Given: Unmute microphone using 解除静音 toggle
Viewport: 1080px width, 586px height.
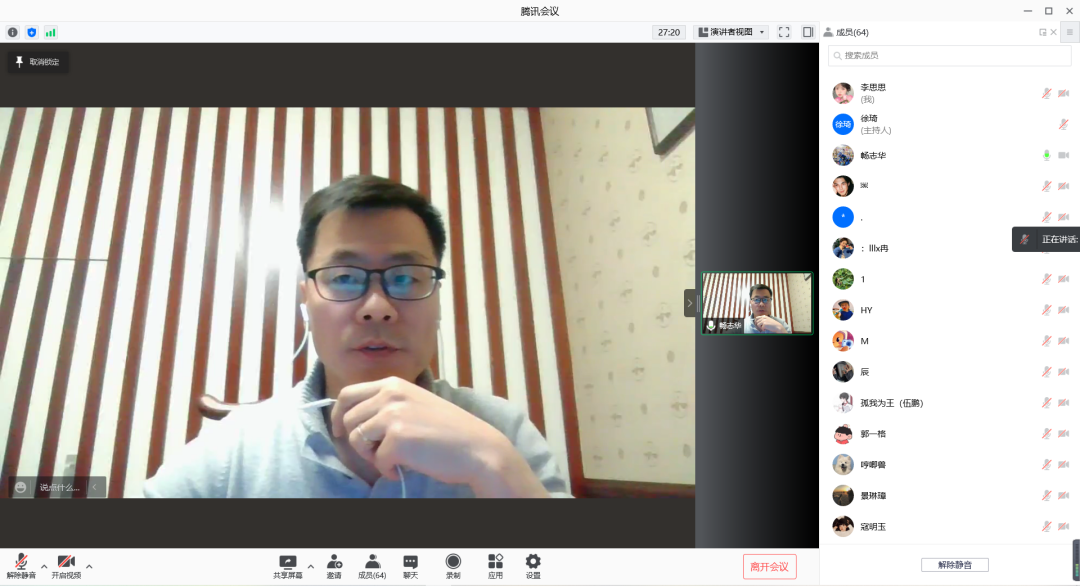Looking at the screenshot, I should click(21, 564).
